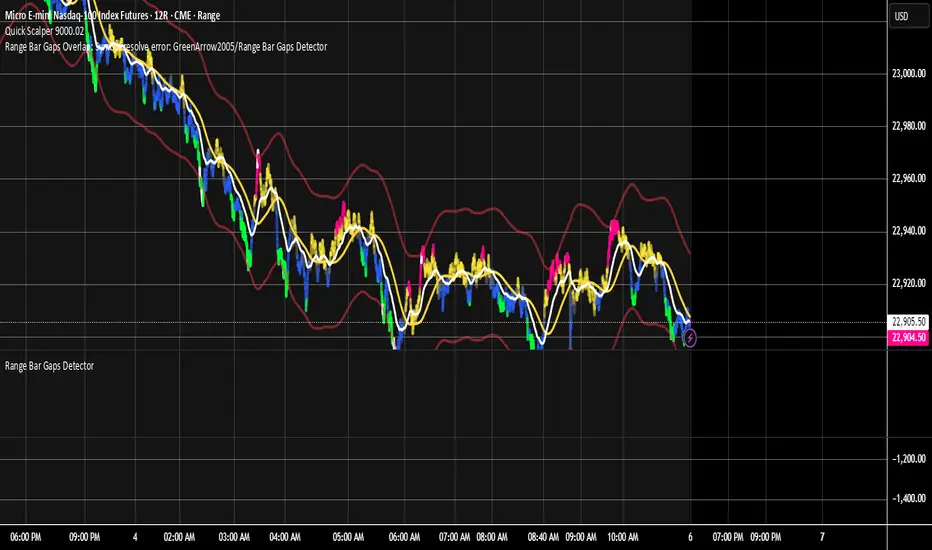Click the pink 22,904.50 price label

tap(908, 338)
